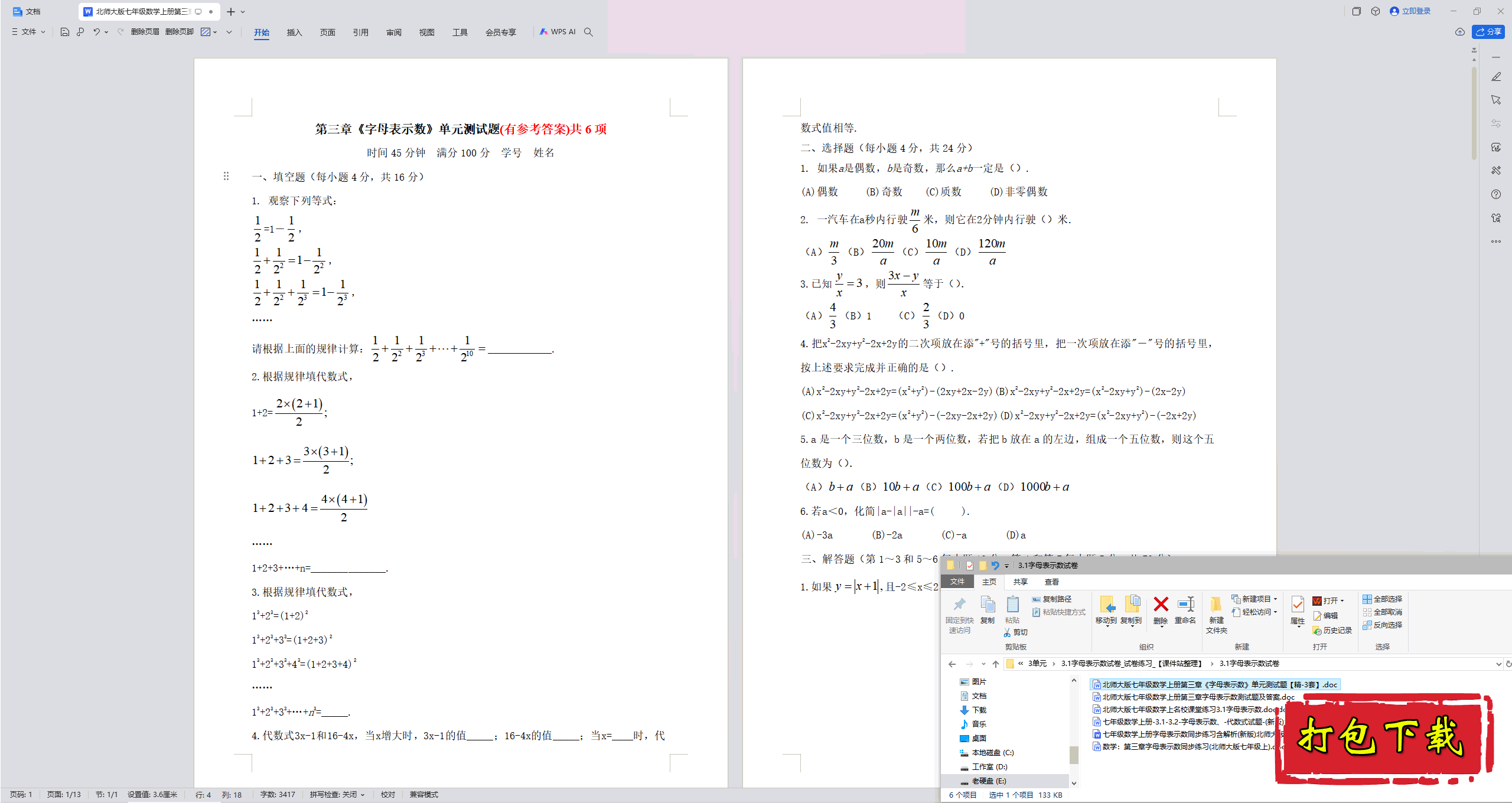Expand the Explorer address bar history dropdown
Viewport: 1512px width, 803px height.
coord(1498,664)
